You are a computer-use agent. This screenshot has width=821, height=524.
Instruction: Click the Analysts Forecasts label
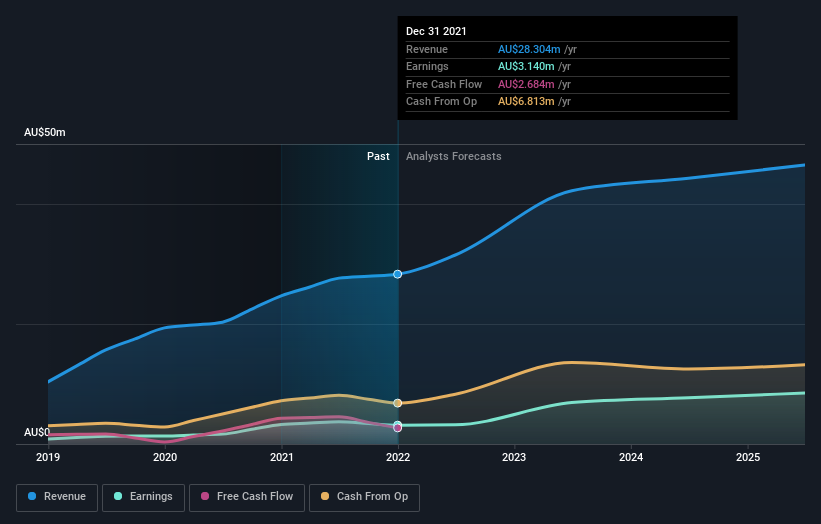coord(453,156)
